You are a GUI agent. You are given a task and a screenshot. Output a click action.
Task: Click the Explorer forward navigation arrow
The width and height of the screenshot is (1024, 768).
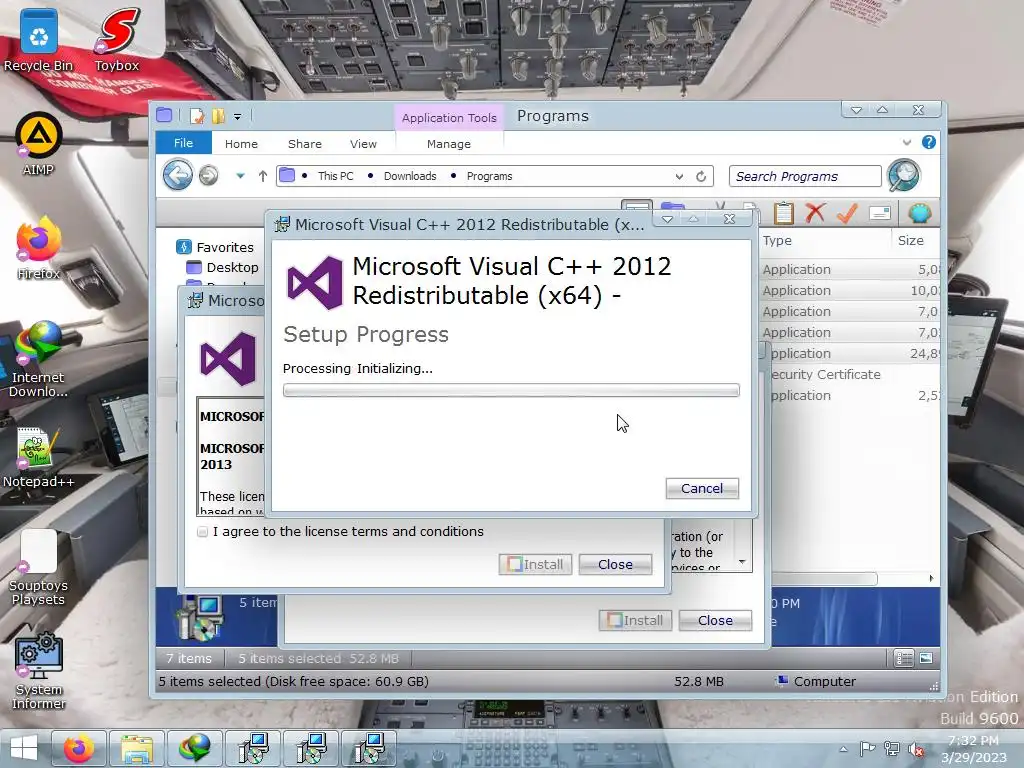[209, 175]
